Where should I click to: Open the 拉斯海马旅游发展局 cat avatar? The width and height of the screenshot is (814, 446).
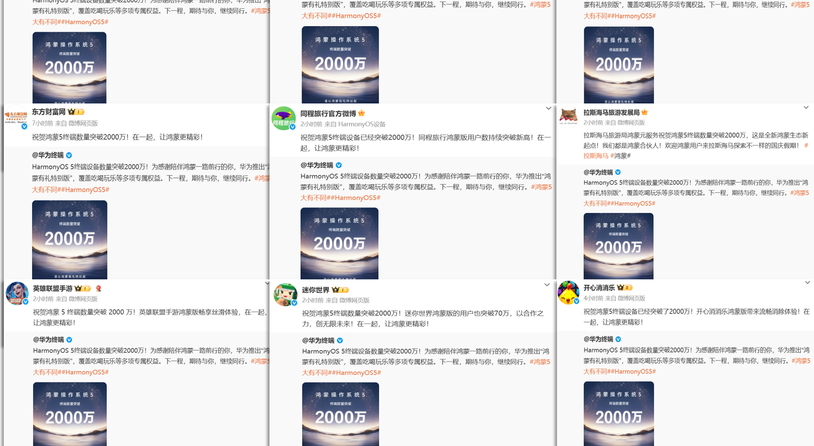point(568,116)
